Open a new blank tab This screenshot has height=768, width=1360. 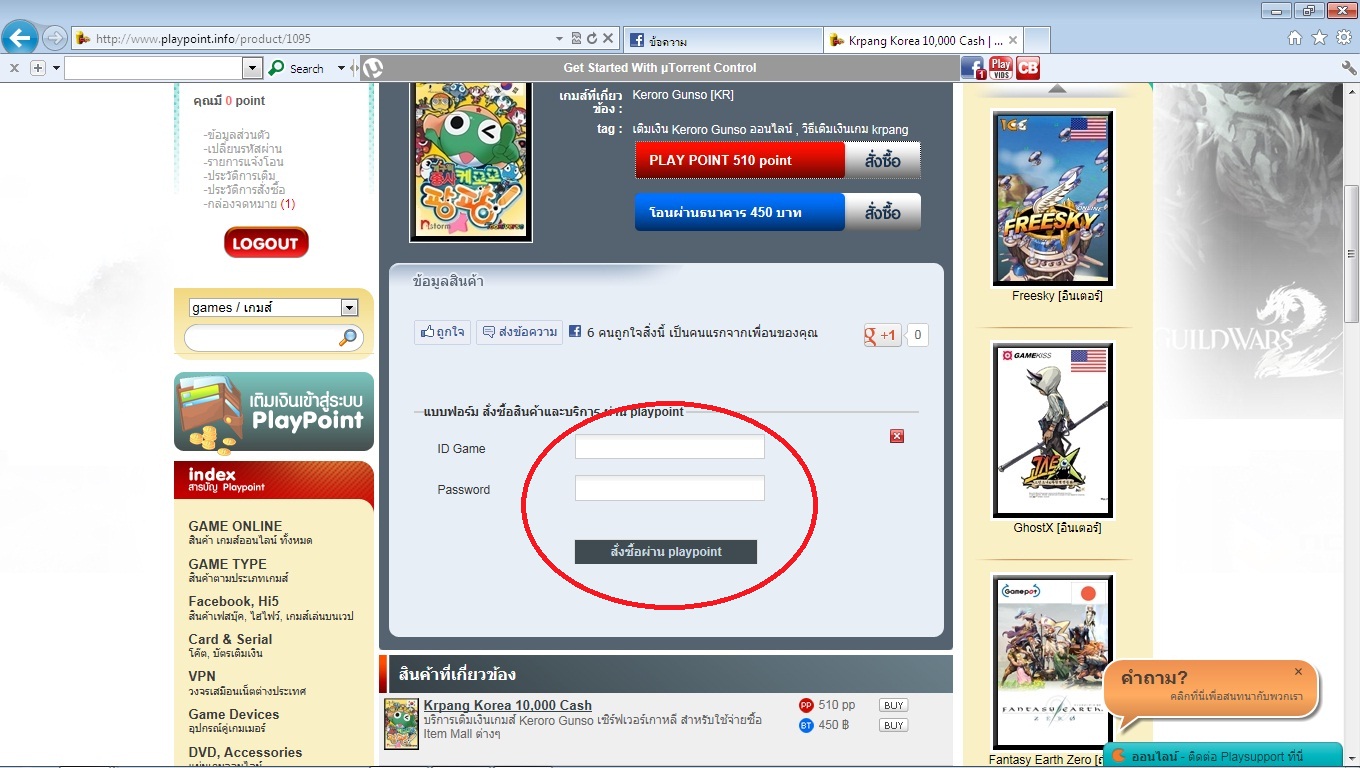tap(1037, 41)
